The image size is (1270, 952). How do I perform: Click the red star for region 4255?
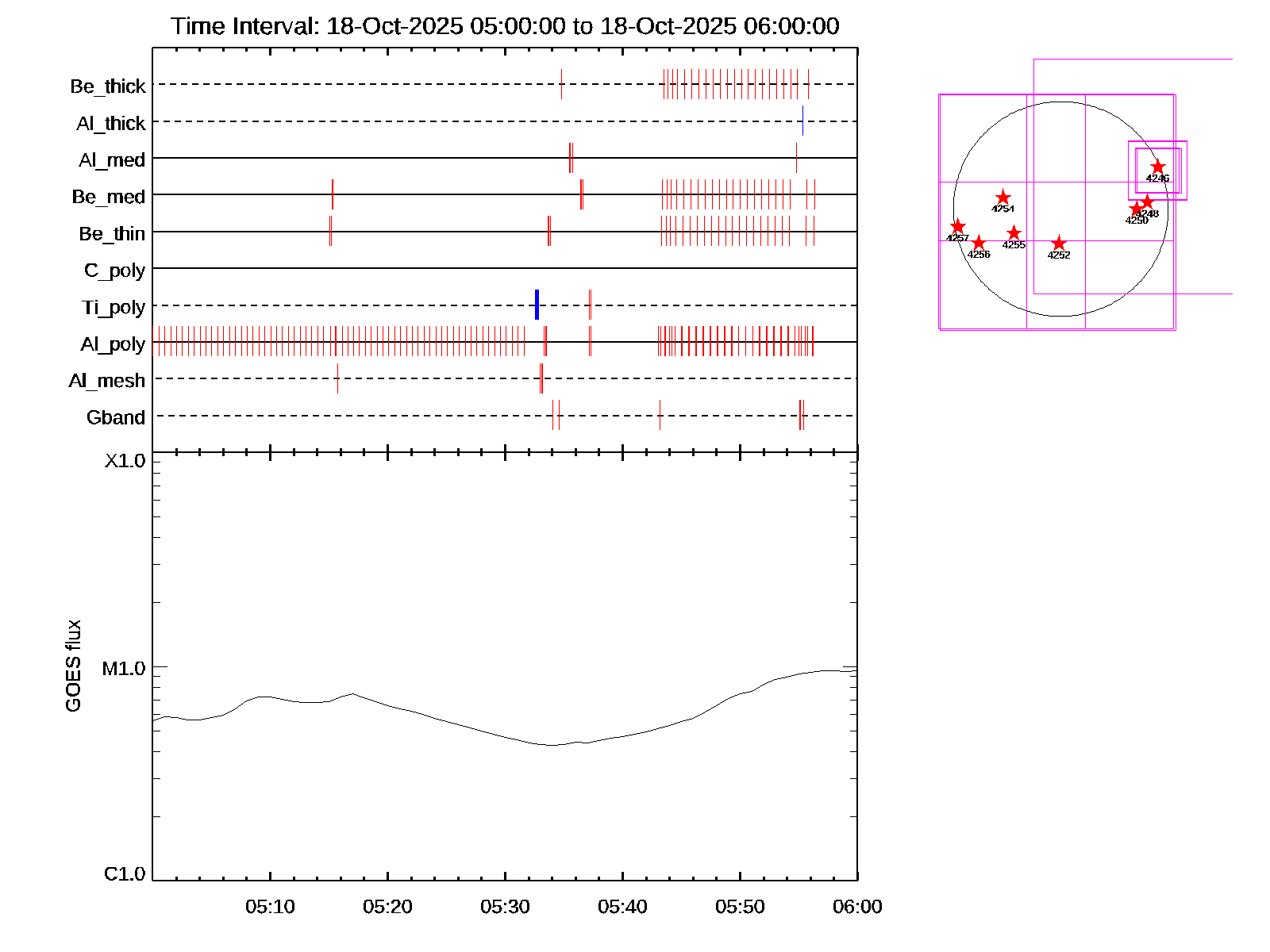click(x=1014, y=233)
